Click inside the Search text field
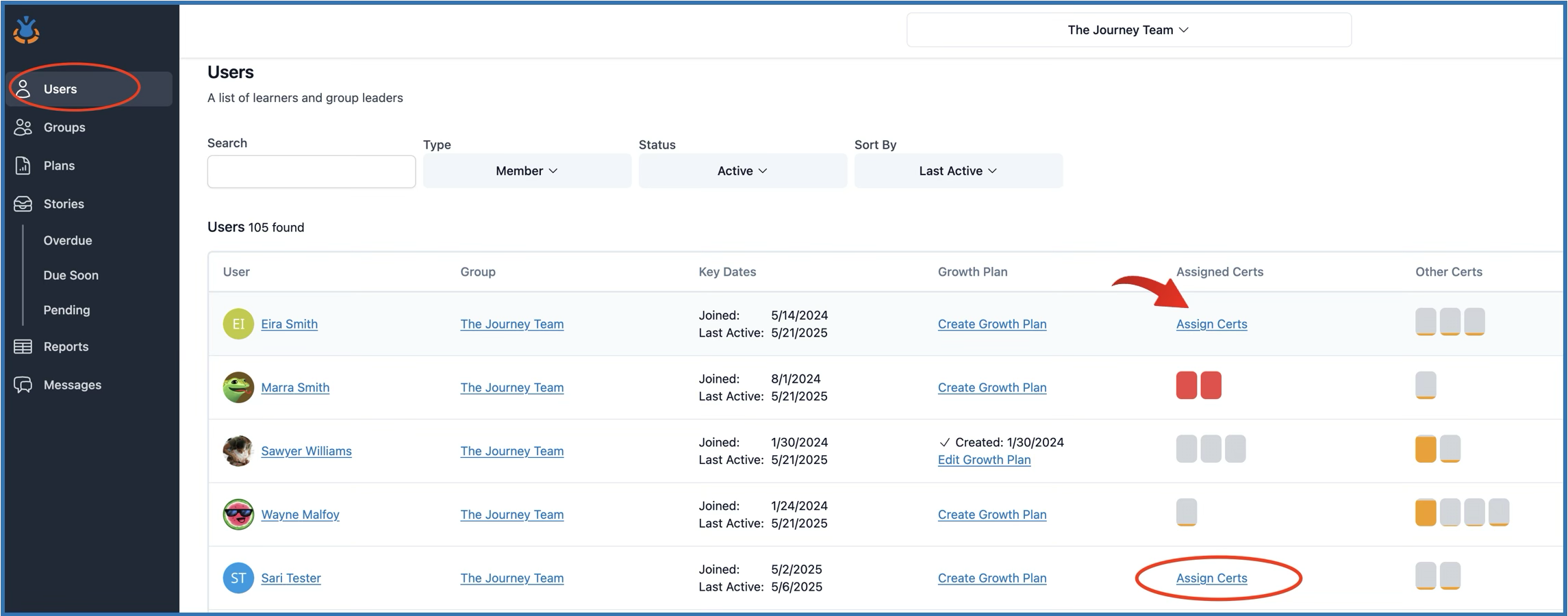 coord(312,172)
